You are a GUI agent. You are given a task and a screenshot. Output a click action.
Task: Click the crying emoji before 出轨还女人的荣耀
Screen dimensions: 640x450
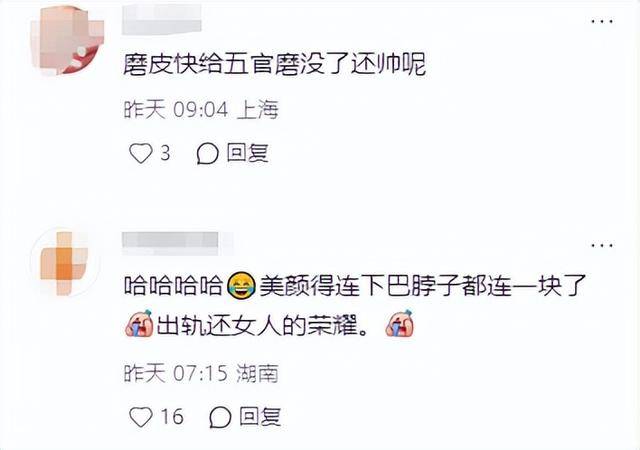coord(139,323)
